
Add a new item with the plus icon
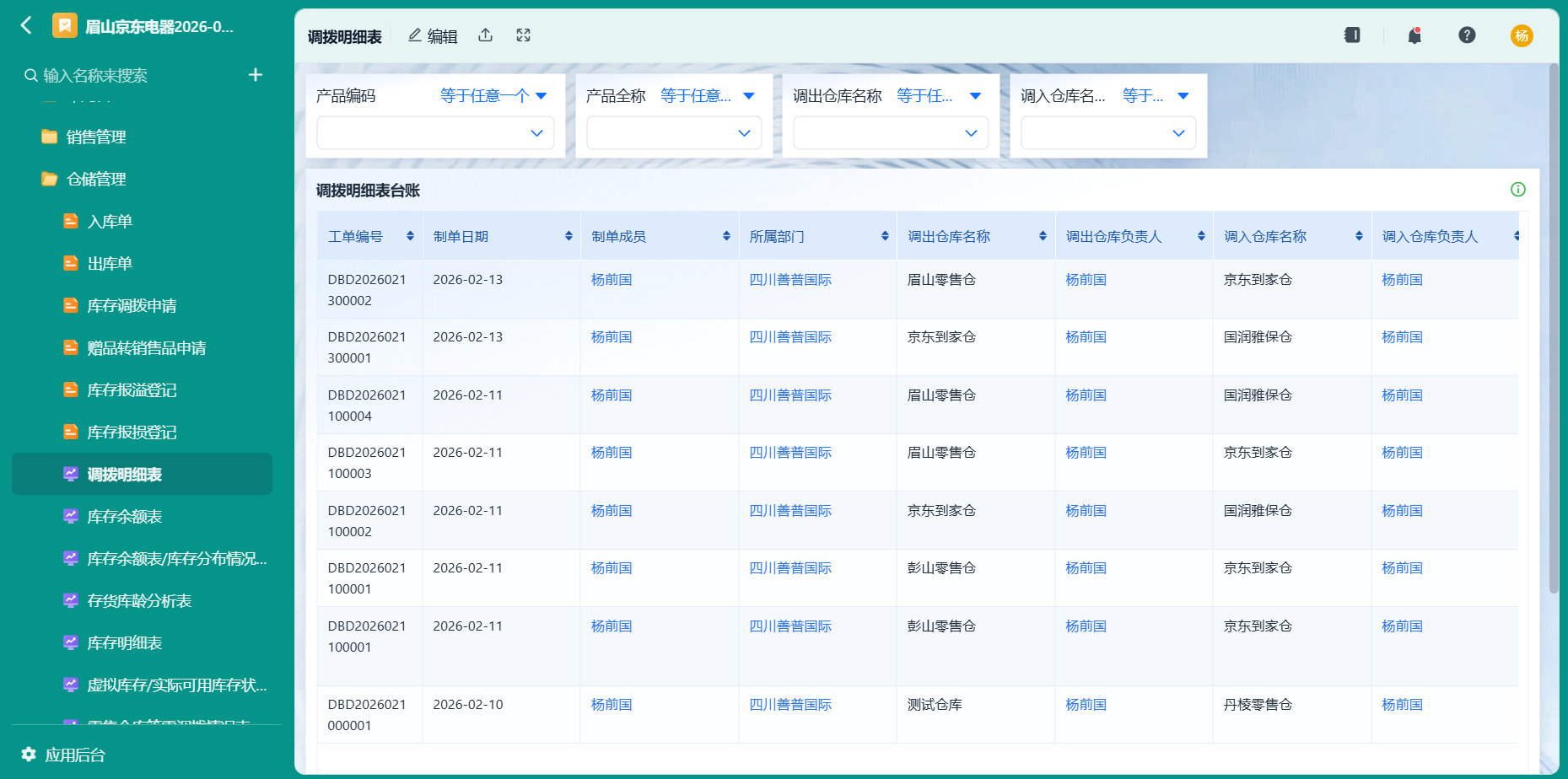tap(256, 75)
